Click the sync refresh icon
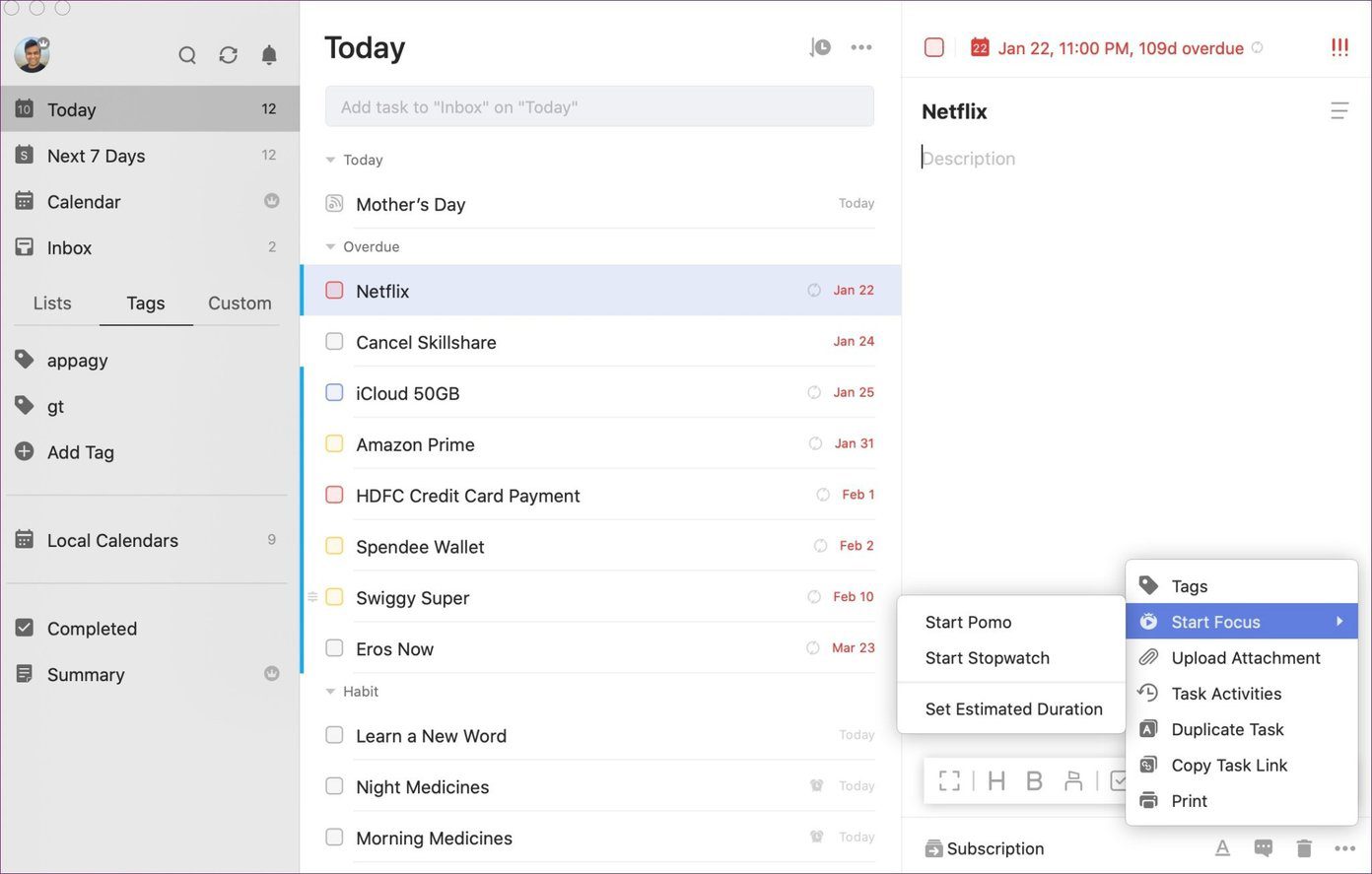Image resolution: width=1372 pixels, height=874 pixels. pos(229,55)
